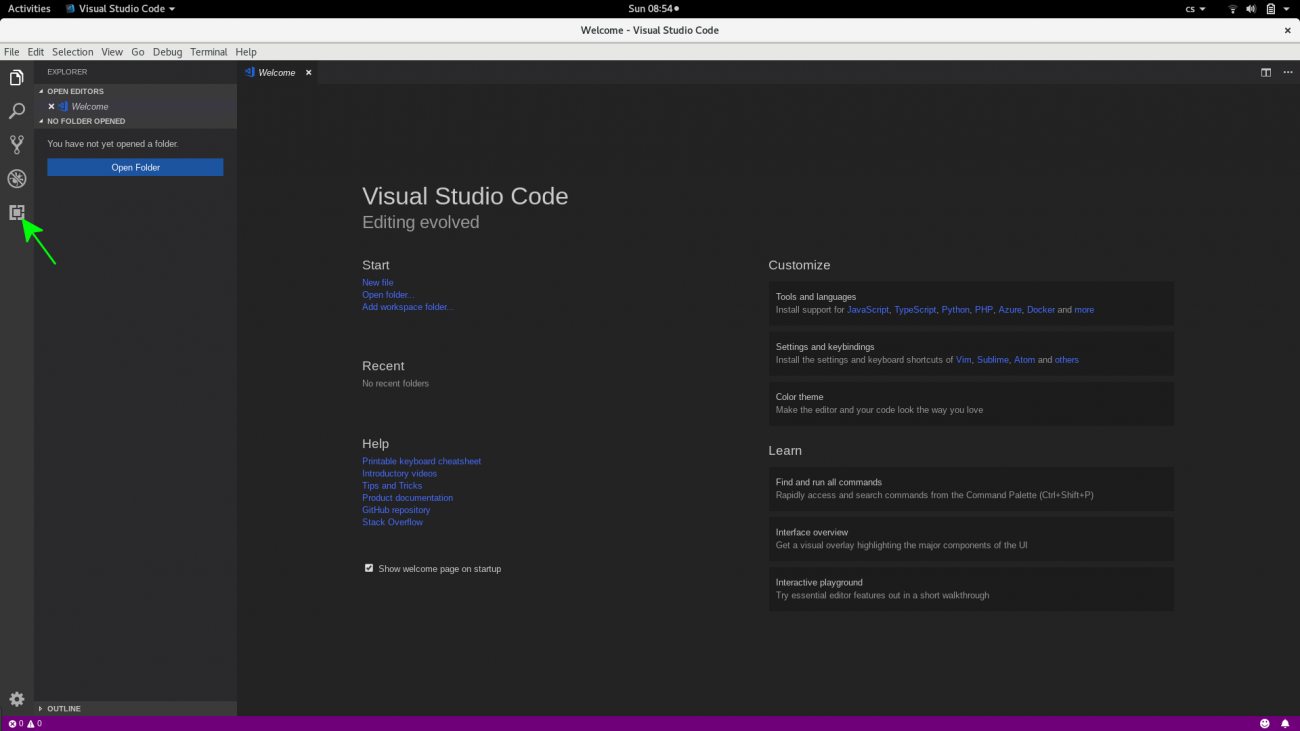Open the Product documentation link
Screen dimensions: 1300x731
click(408, 498)
